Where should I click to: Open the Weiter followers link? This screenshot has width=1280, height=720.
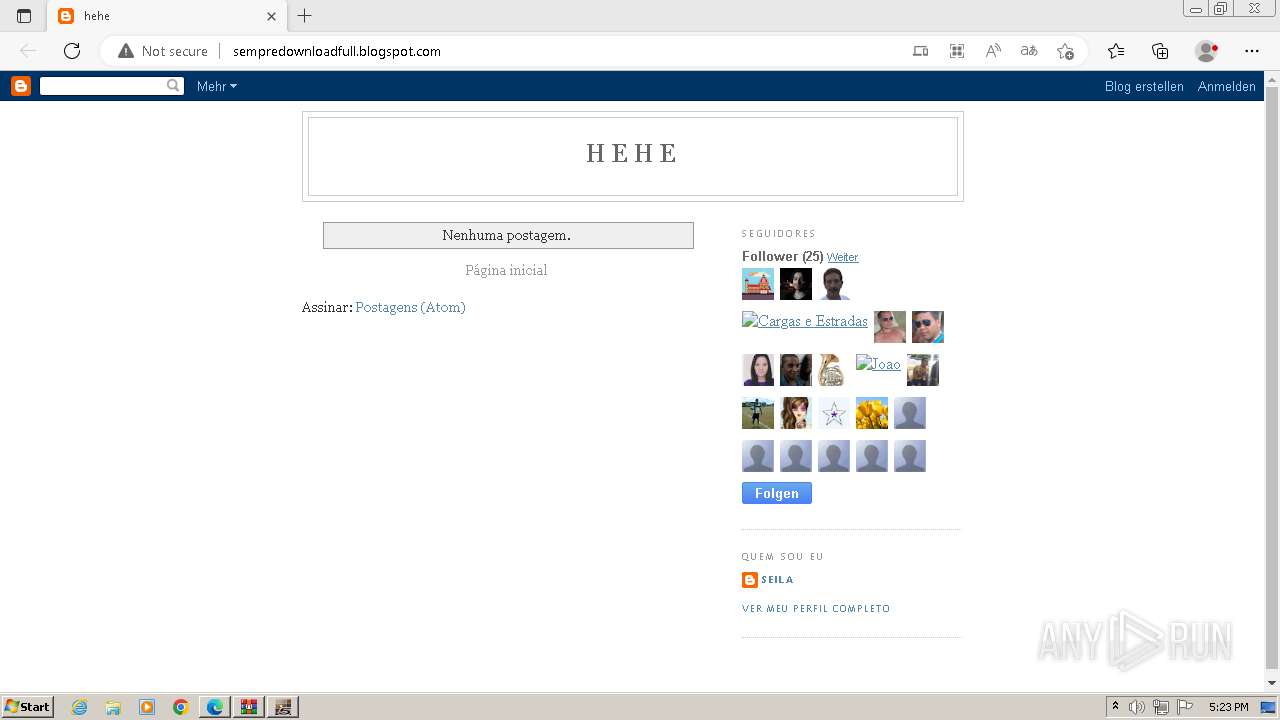point(842,257)
